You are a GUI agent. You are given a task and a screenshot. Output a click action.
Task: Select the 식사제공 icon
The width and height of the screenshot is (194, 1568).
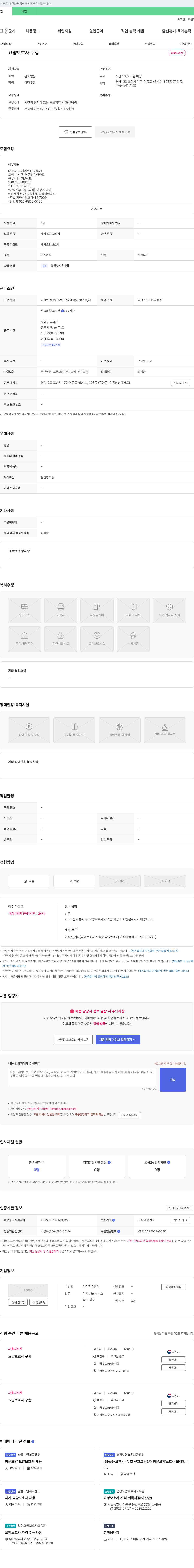133,639
